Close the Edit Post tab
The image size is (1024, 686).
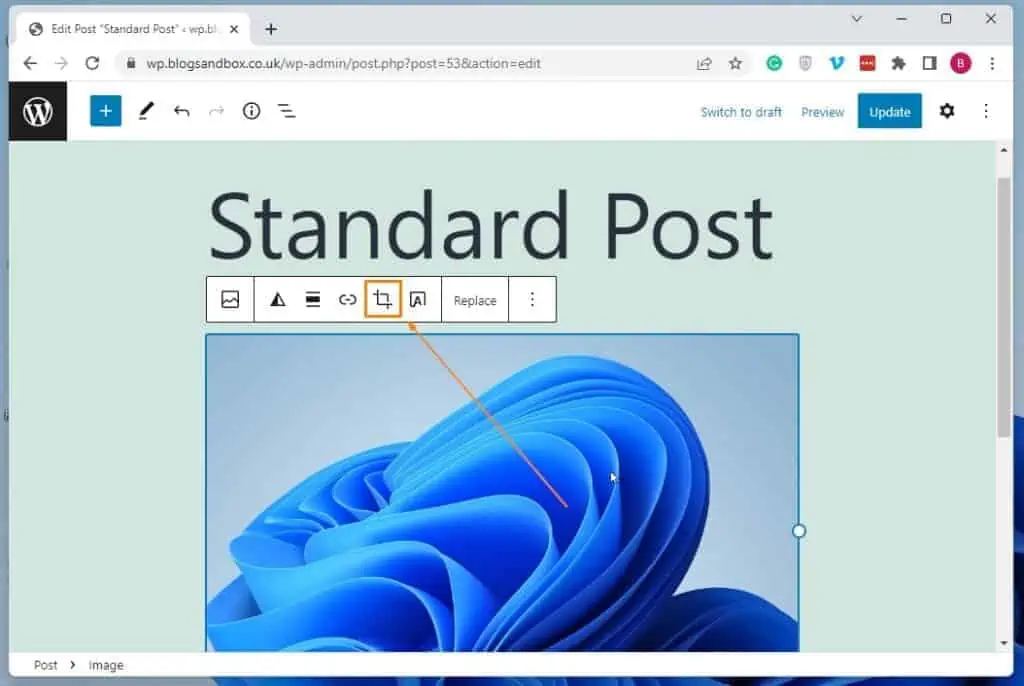pyautogui.click(x=234, y=29)
